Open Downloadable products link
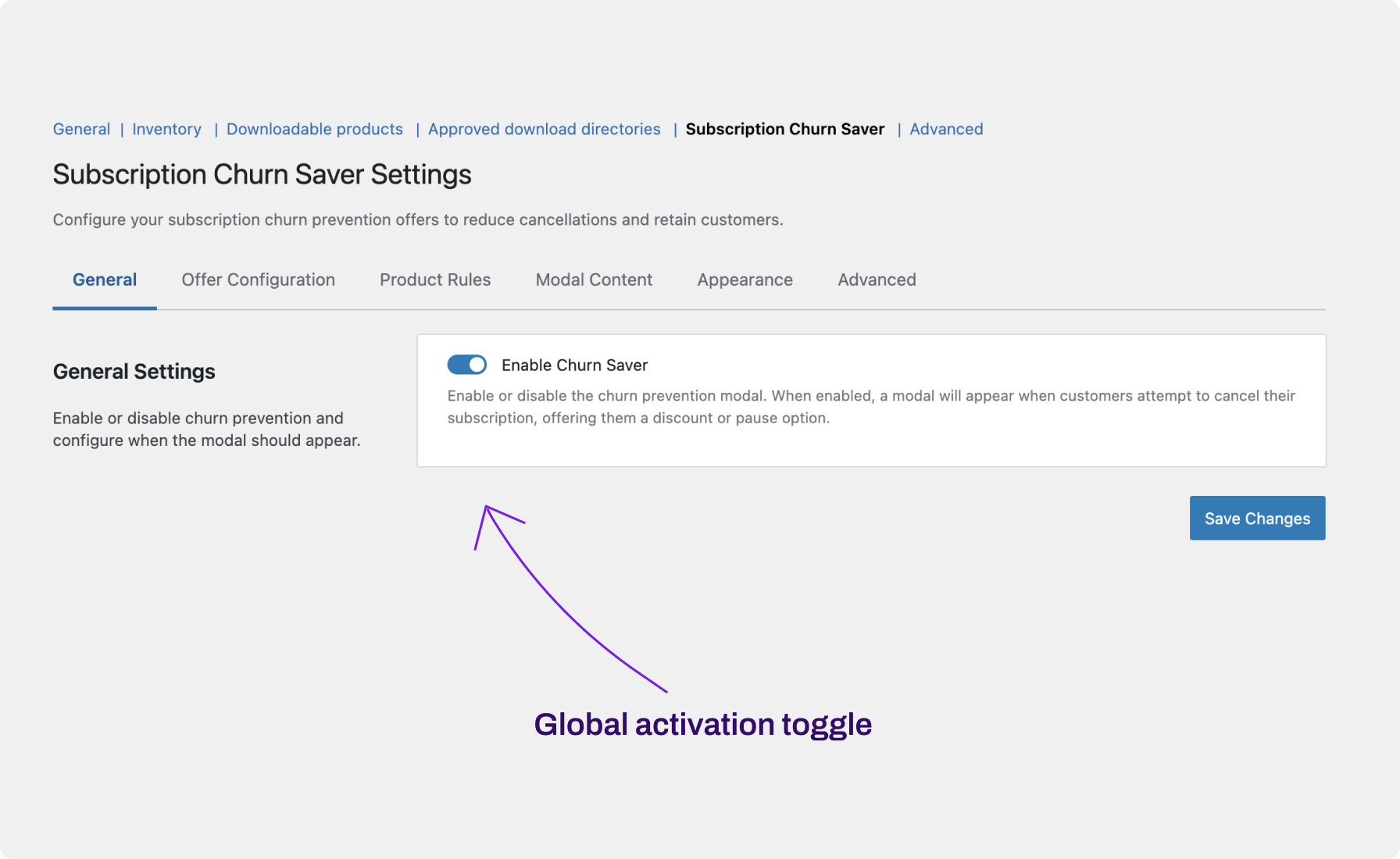This screenshot has width=1400, height=859. pos(315,129)
